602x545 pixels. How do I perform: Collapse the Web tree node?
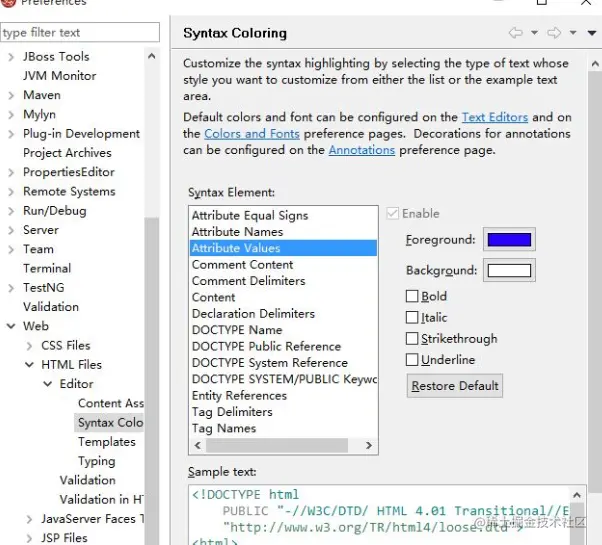11,326
